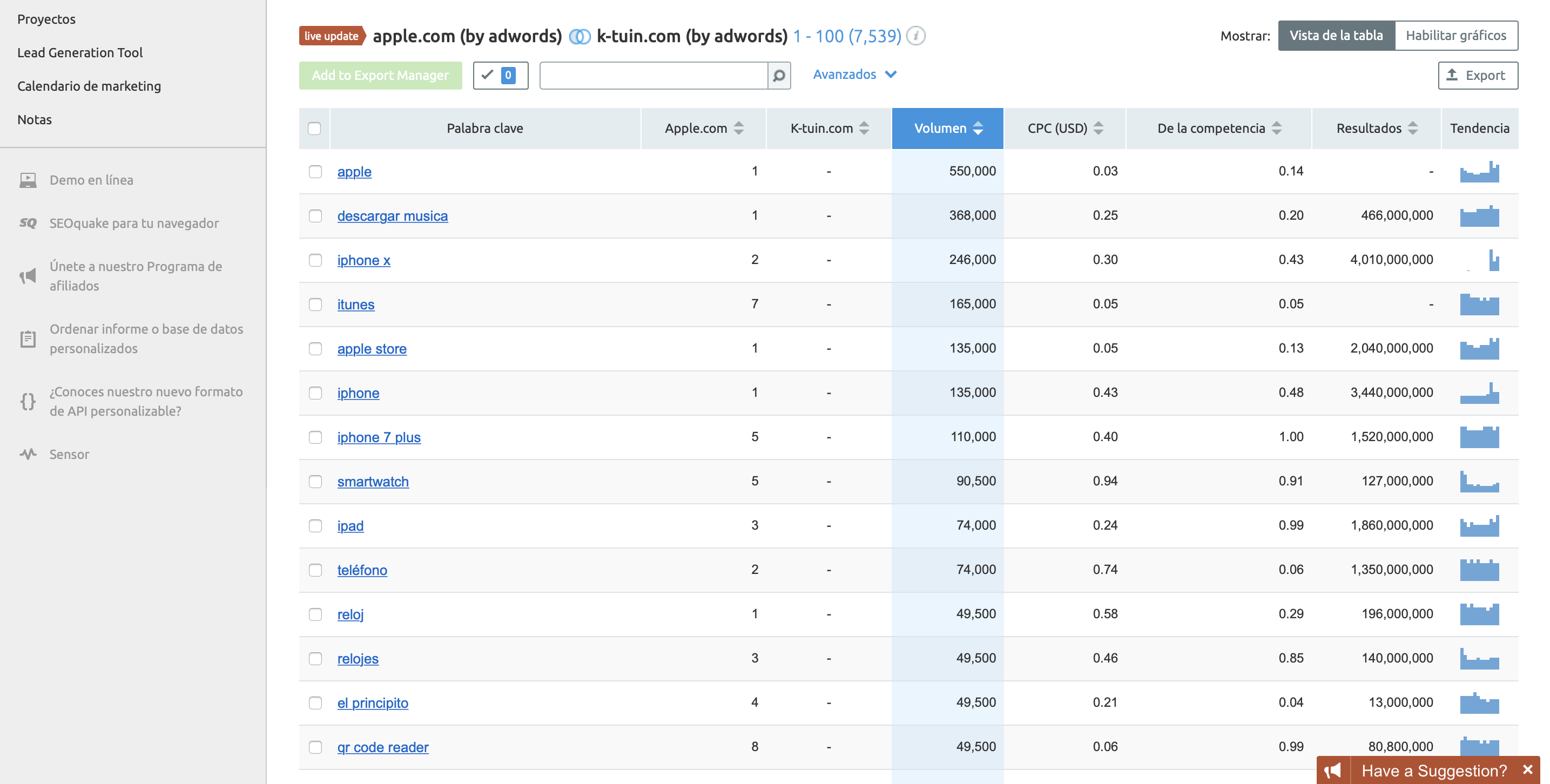Open the descargar musica keyword link
The image size is (1550, 784).
pos(392,216)
